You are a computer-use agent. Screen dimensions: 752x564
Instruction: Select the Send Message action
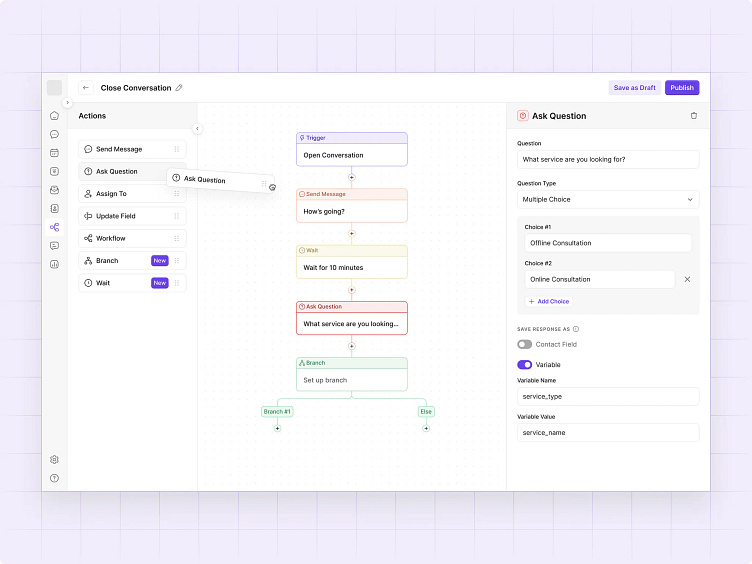pos(132,149)
